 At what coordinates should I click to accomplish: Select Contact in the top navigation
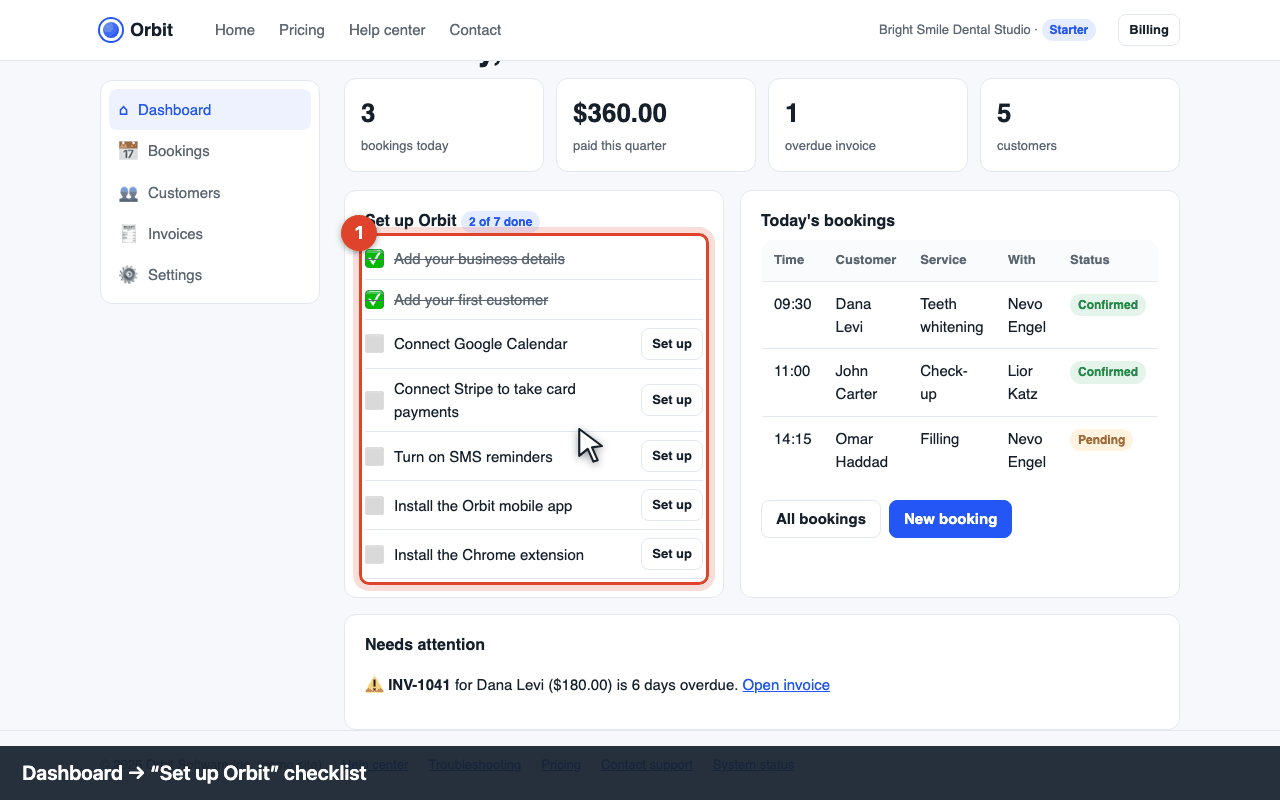click(x=475, y=30)
